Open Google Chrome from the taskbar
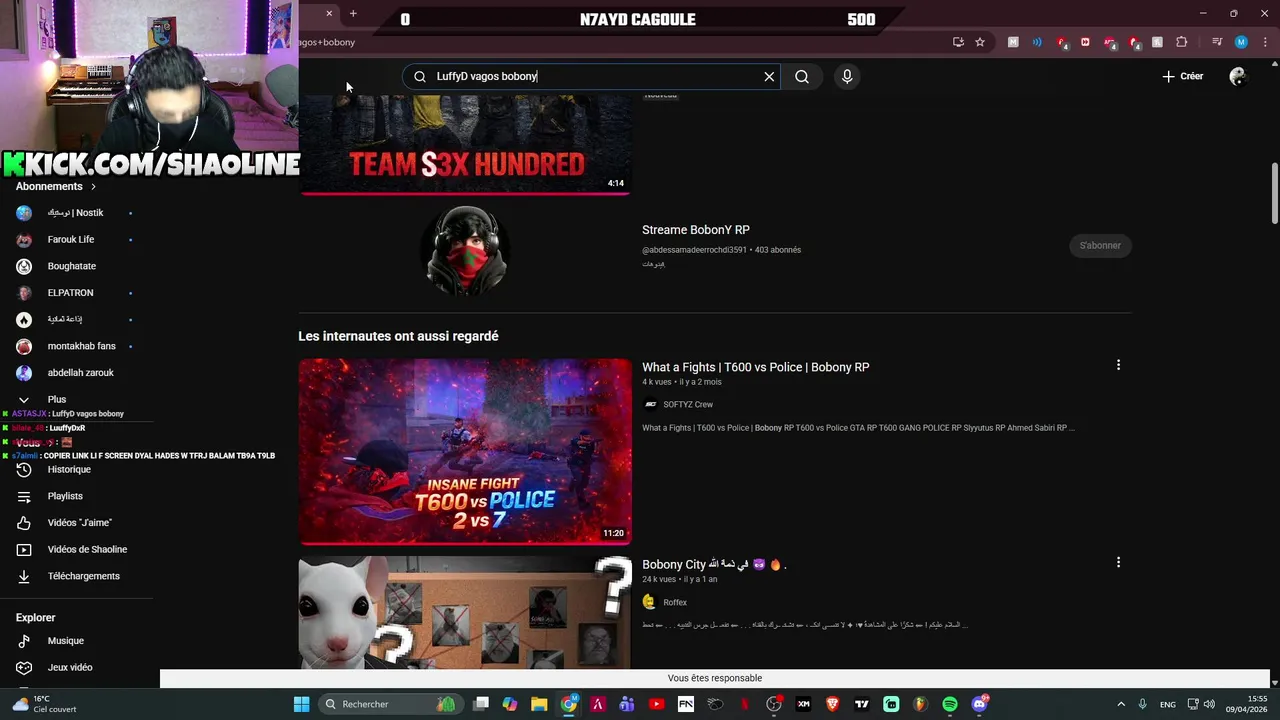Screen dimensions: 1280x720 [x=569, y=704]
